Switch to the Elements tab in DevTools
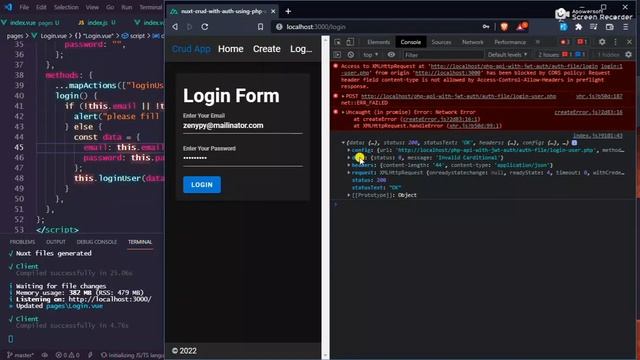Screen dimensions: 640x360 point(378,42)
